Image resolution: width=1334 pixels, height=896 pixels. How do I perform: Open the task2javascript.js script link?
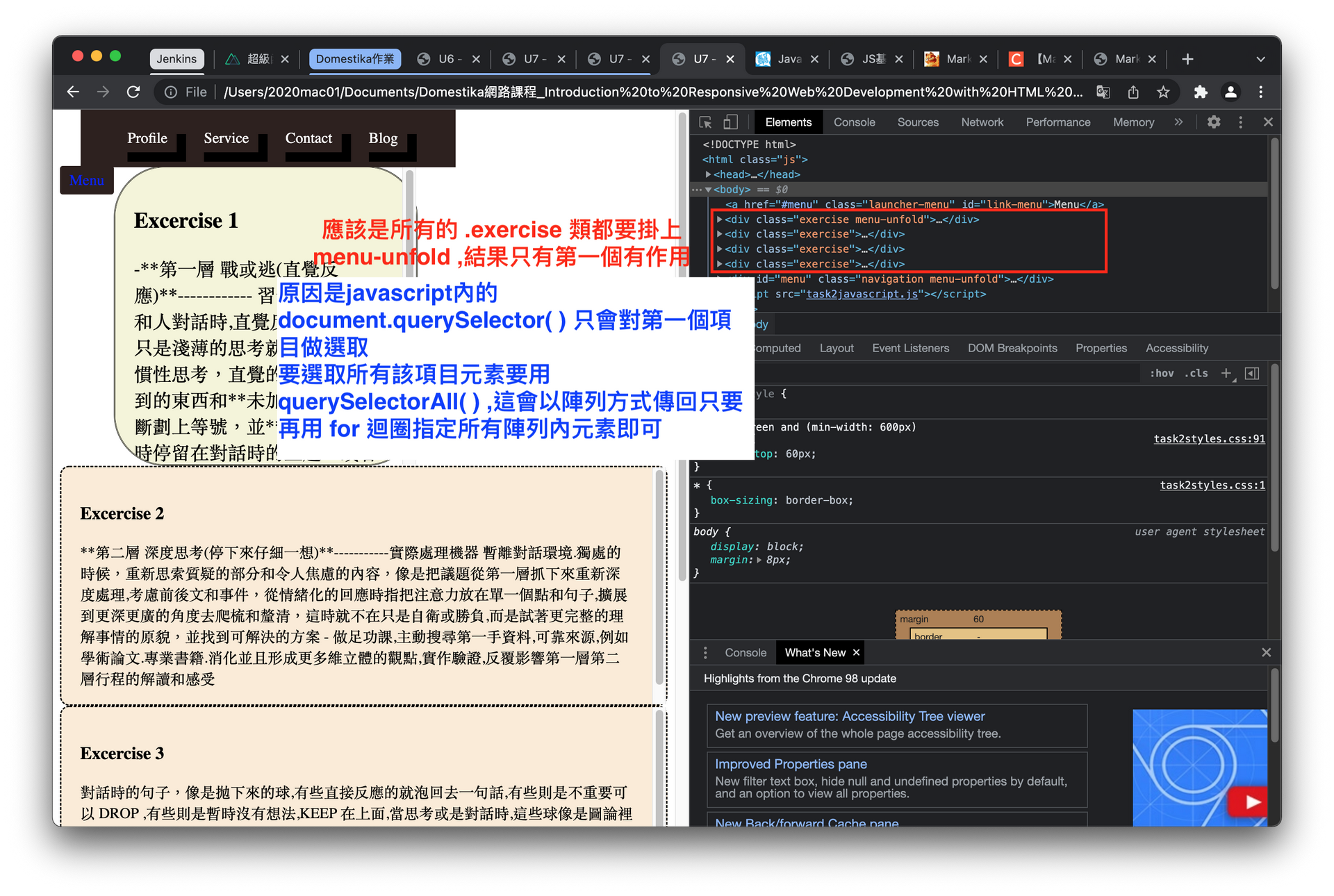(x=862, y=294)
